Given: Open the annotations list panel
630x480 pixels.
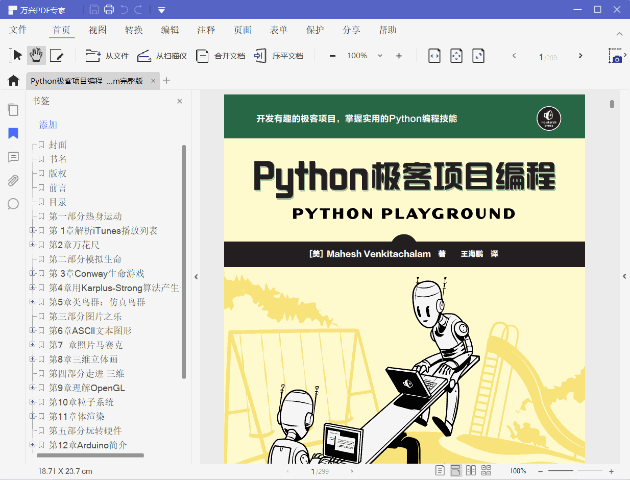Looking at the screenshot, I should (13, 157).
